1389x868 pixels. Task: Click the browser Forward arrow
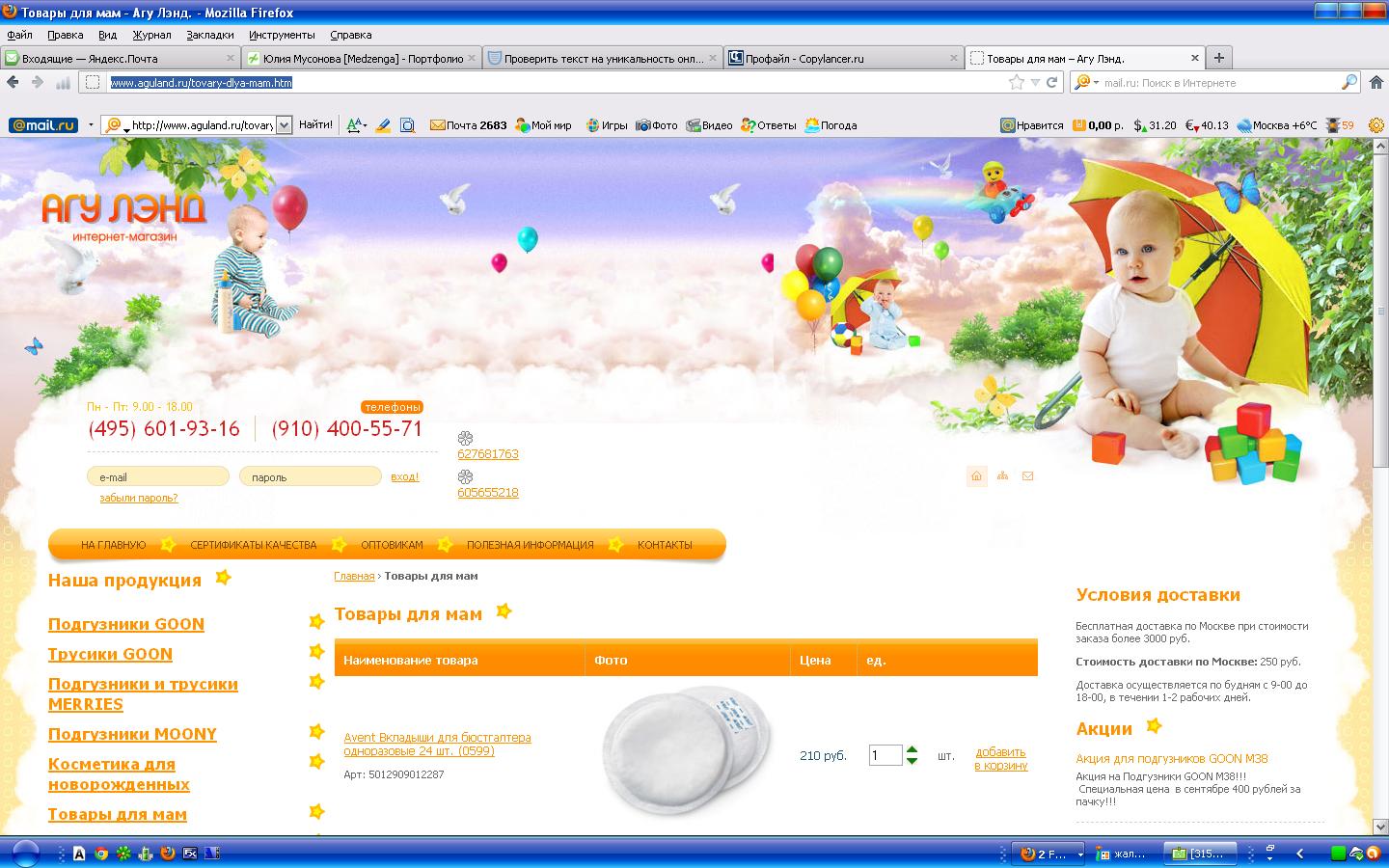(38, 82)
